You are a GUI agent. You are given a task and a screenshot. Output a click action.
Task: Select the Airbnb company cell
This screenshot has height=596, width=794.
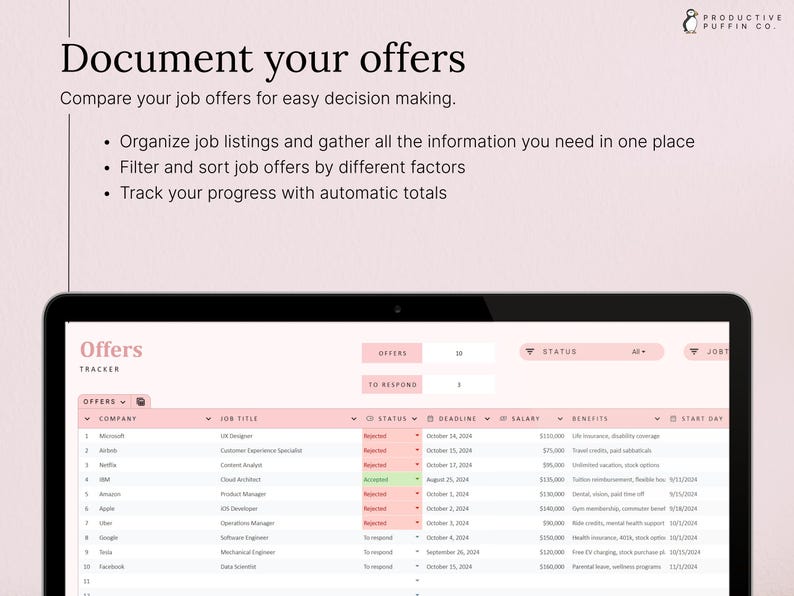pyautogui.click(x=156, y=450)
